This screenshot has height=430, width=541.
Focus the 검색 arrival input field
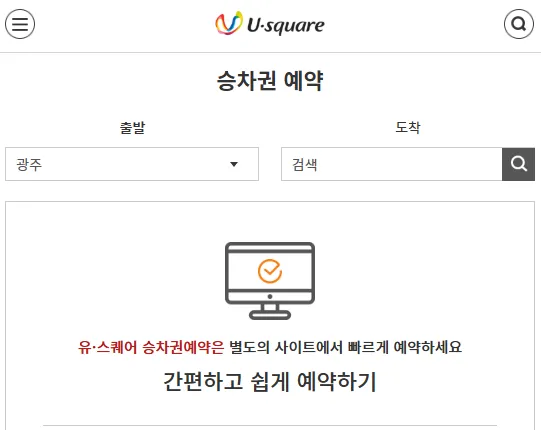pos(392,164)
